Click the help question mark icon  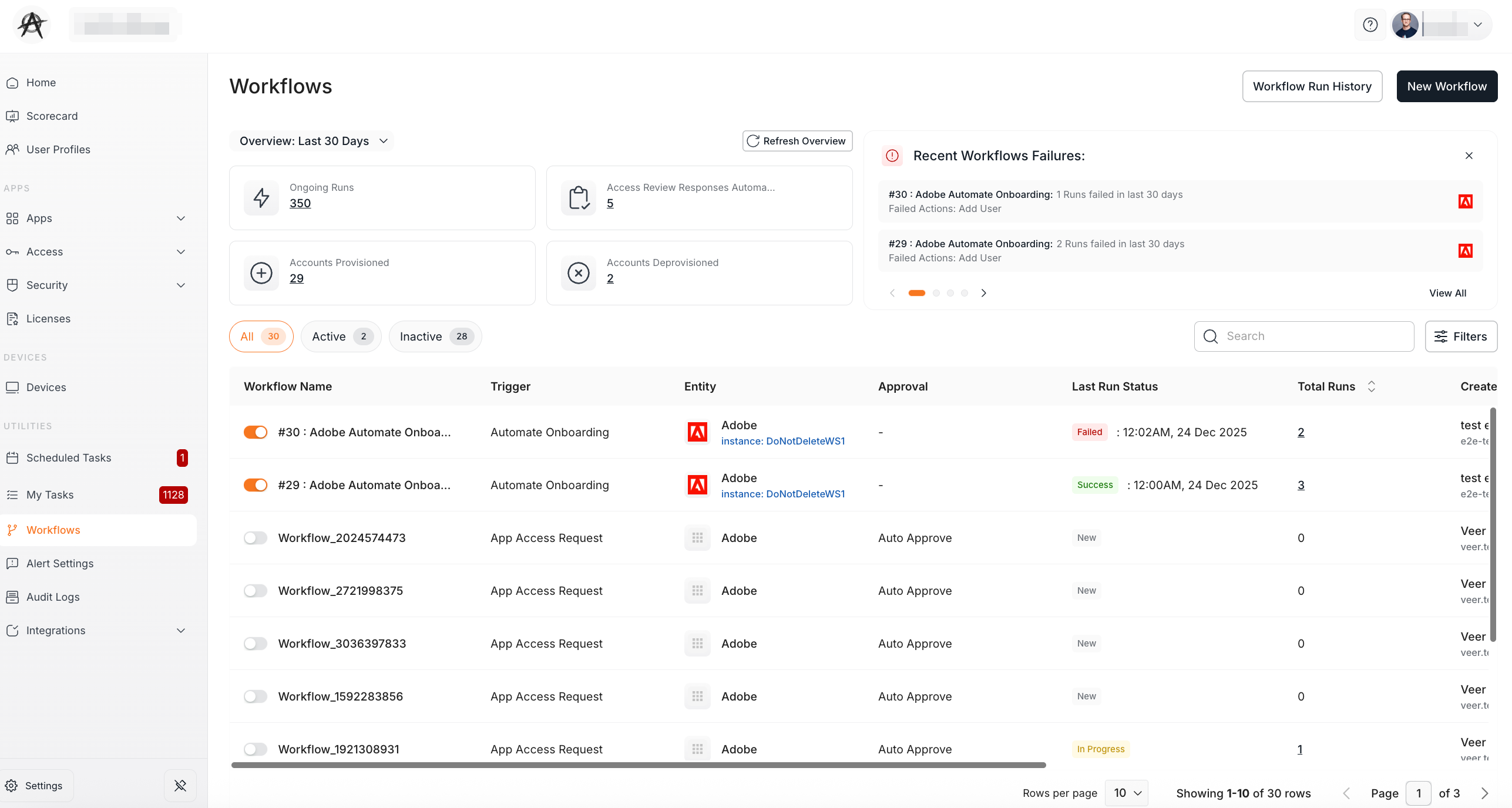pos(1370,25)
